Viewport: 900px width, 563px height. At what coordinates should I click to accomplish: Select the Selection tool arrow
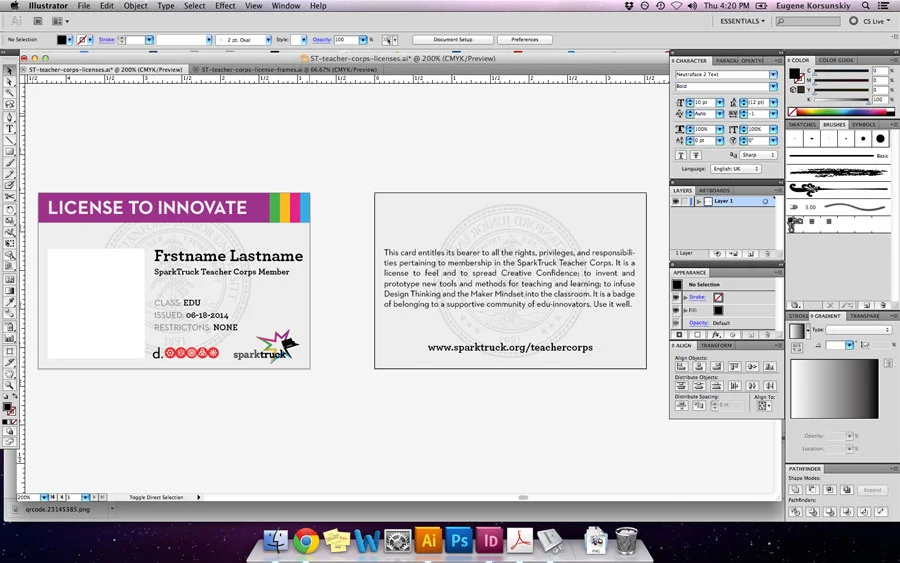pos(9,70)
